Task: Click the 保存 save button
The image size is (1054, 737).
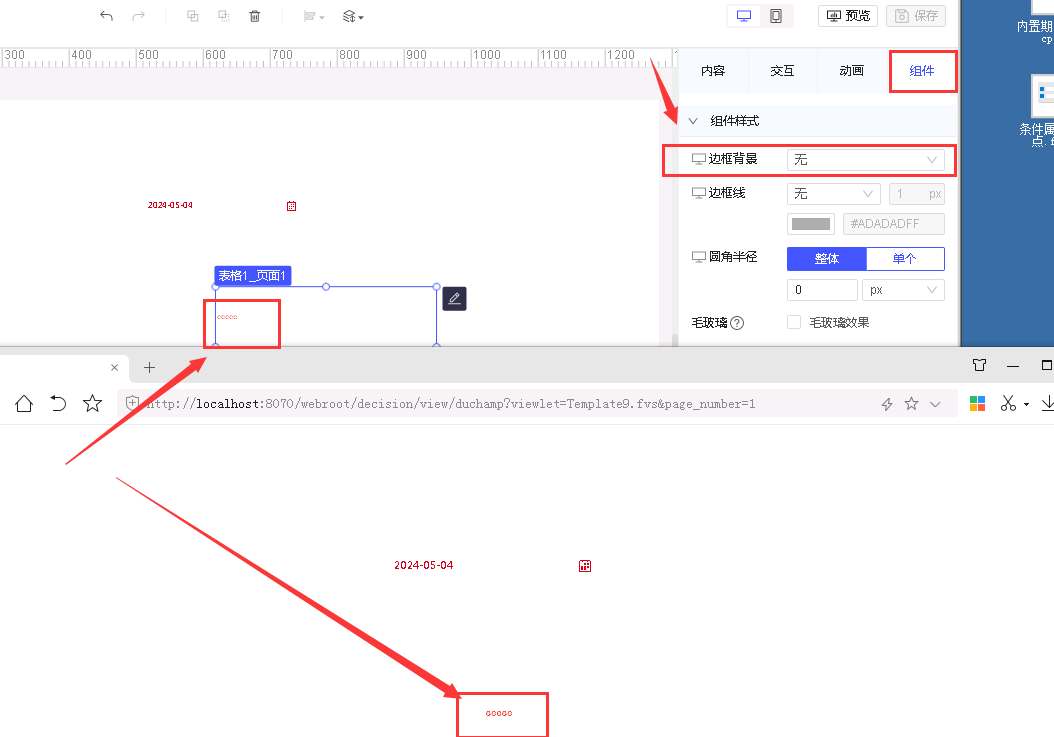Action: 916,16
